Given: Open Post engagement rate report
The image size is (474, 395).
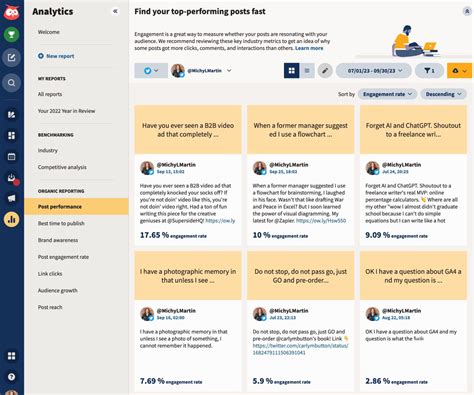Looking at the screenshot, I should point(63,257).
